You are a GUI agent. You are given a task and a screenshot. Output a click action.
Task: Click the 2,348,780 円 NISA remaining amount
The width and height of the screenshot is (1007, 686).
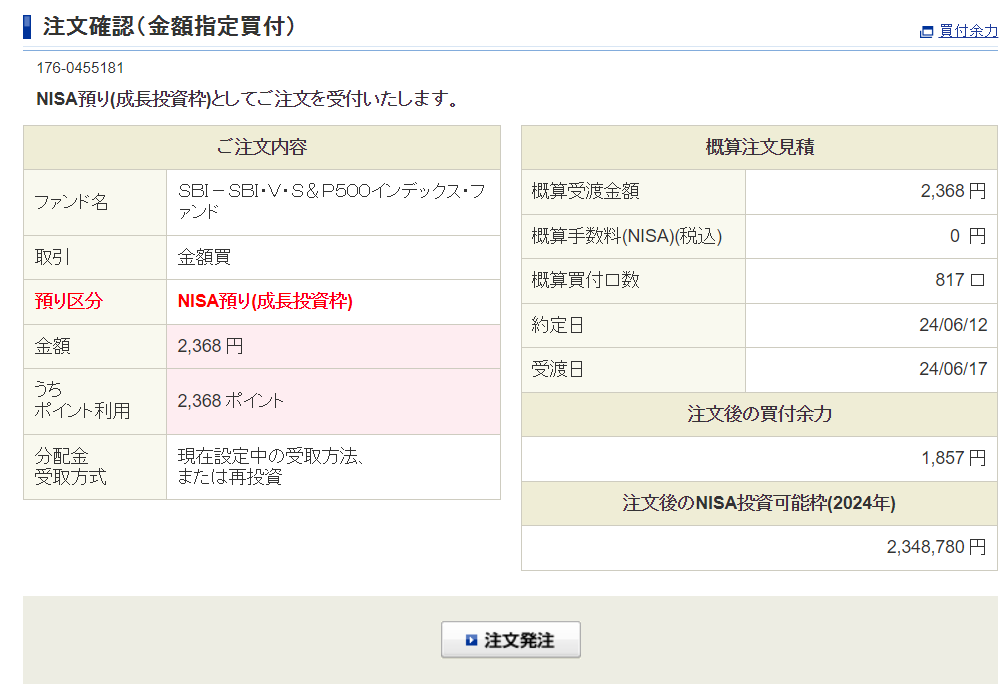(935, 547)
